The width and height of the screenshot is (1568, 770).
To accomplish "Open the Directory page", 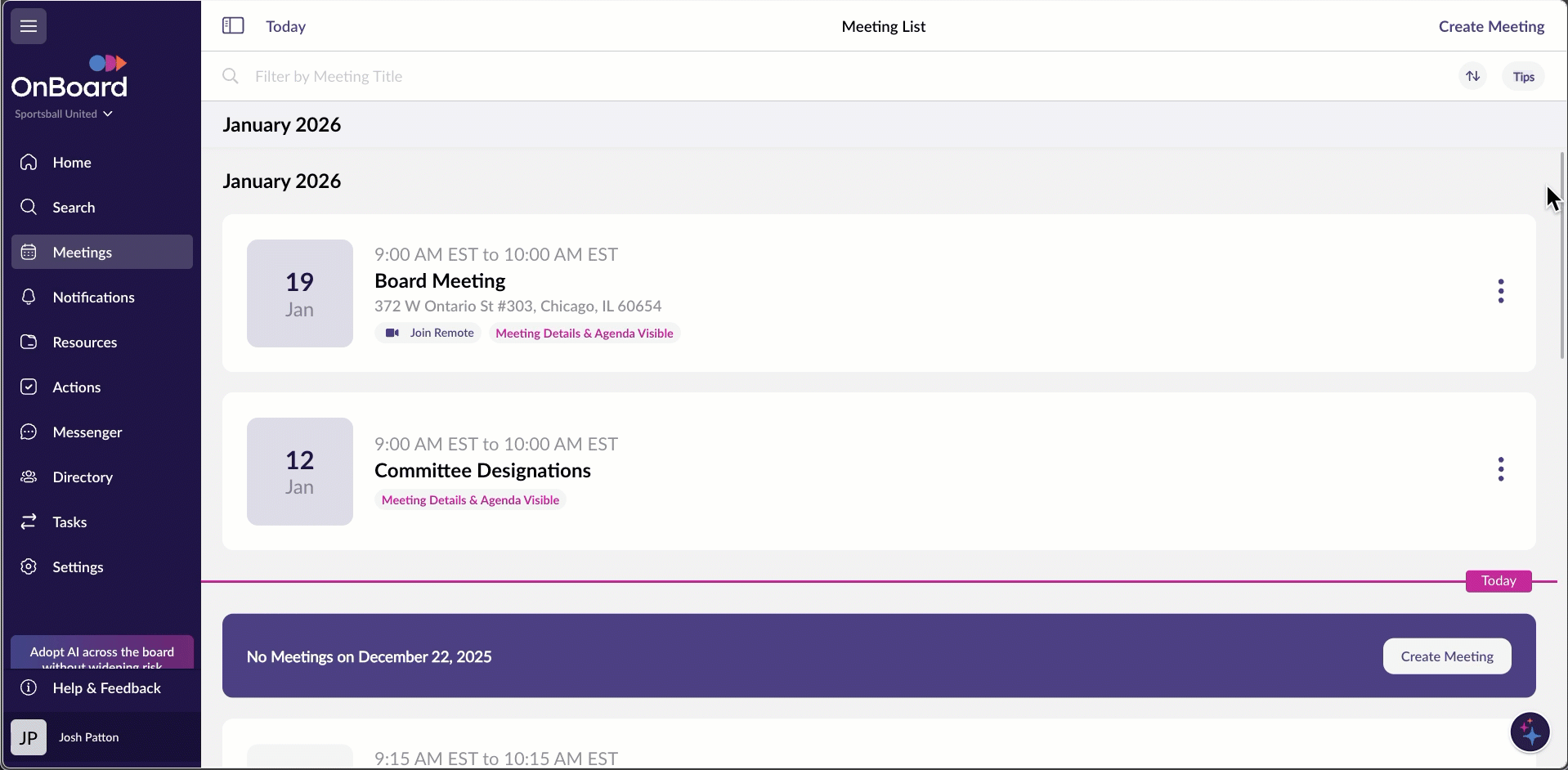I will click(x=83, y=477).
